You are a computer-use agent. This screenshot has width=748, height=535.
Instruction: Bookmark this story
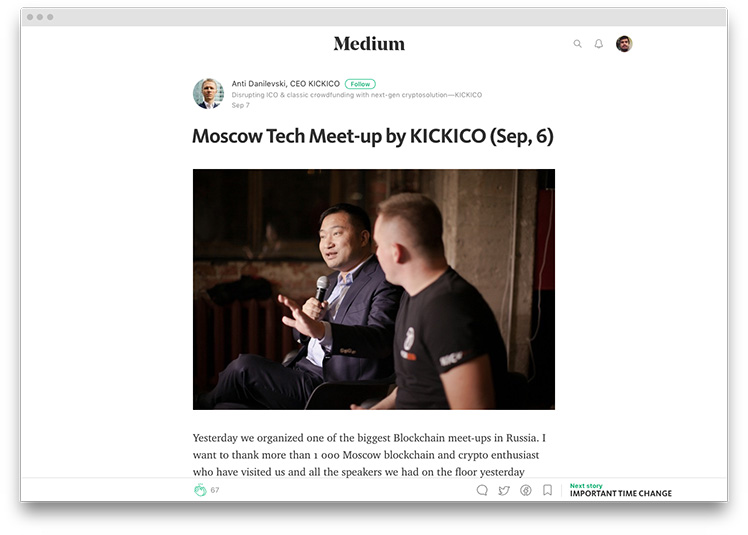(548, 490)
